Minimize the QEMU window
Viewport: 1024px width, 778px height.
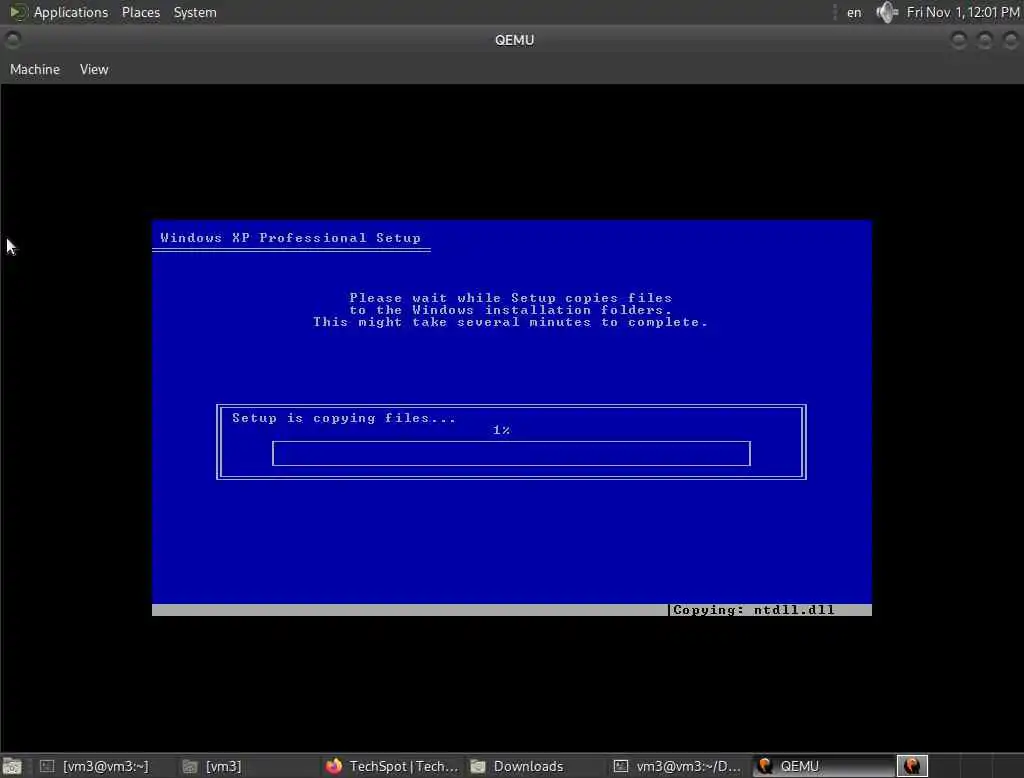click(x=959, y=40)
